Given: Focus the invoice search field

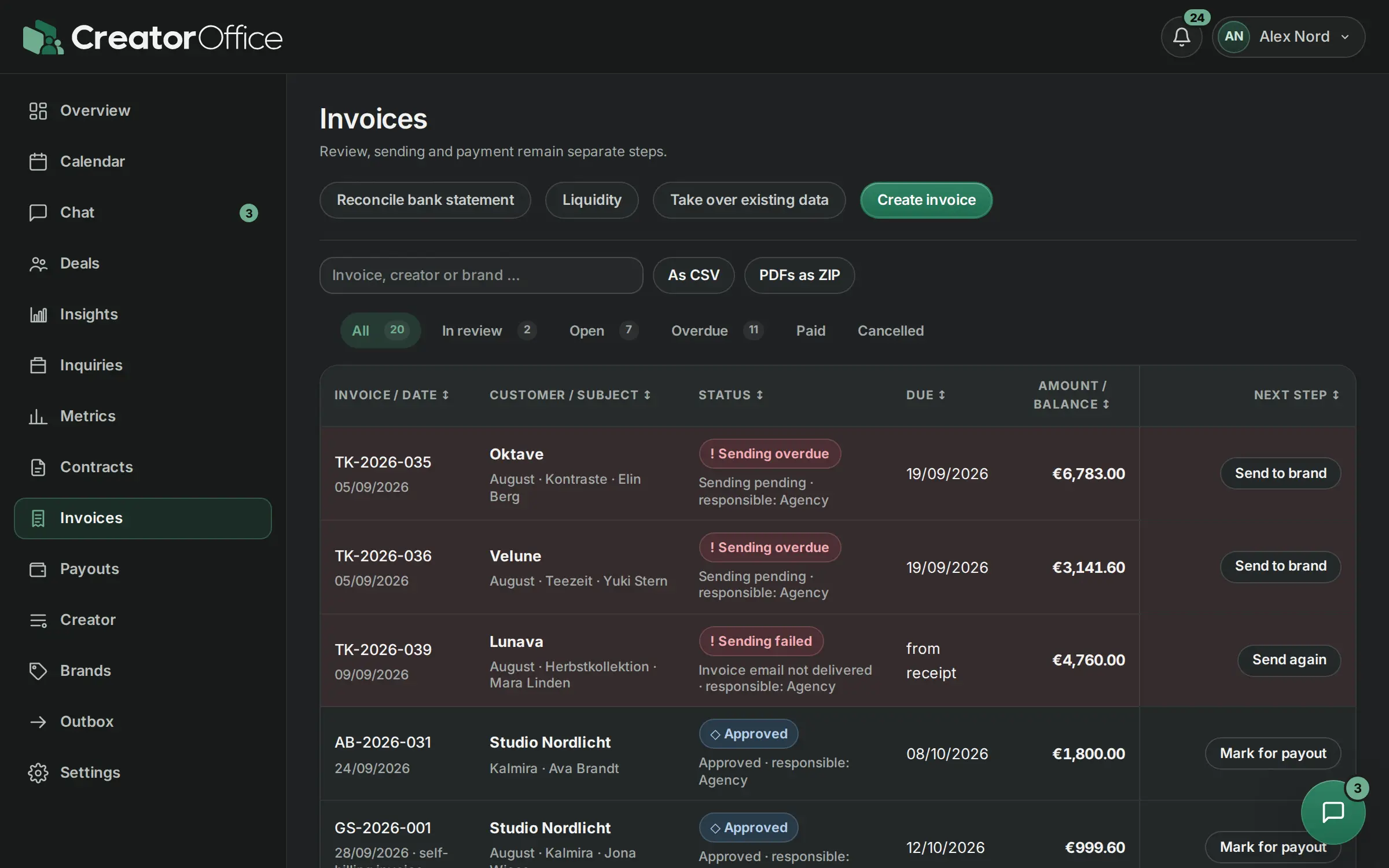Looking at the screenshot, I should tap(481, 275).
